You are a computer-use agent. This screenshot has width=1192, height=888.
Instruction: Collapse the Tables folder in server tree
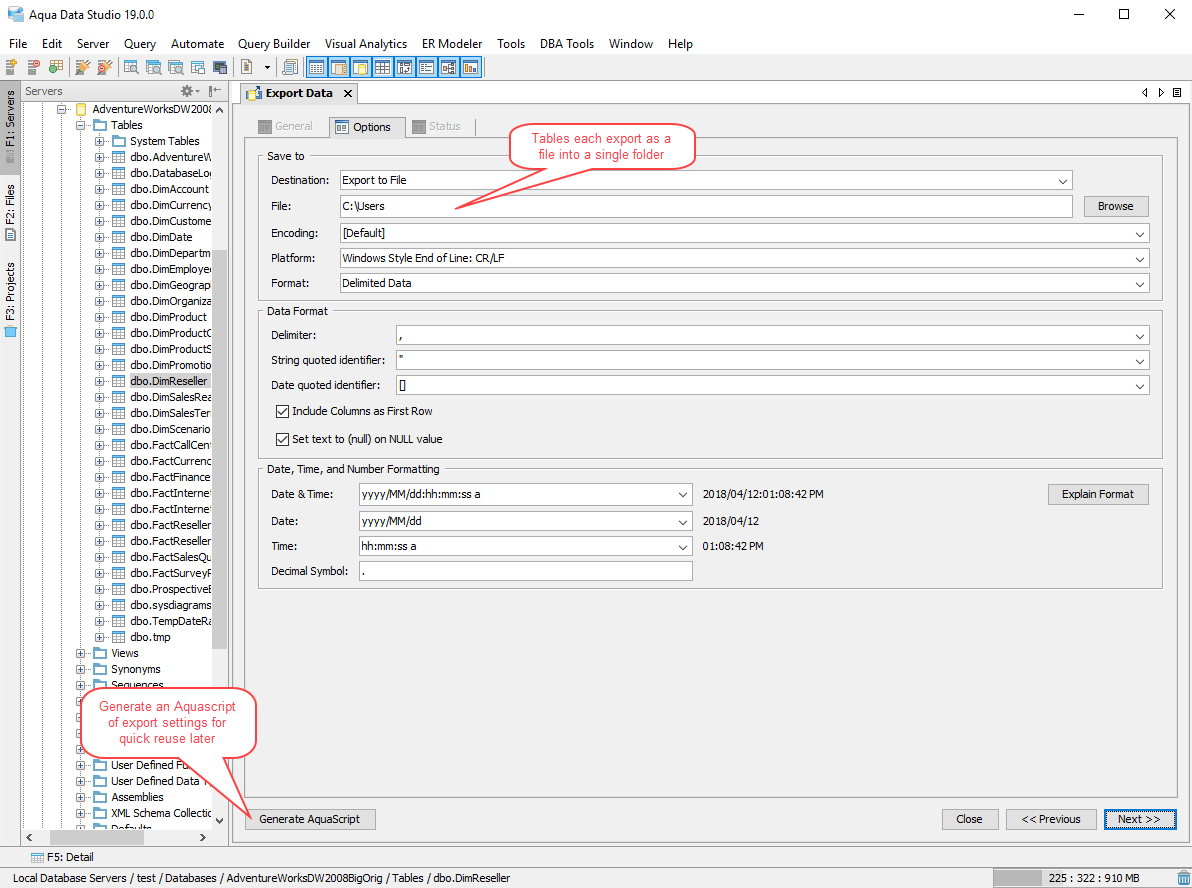tap(81, 125)
